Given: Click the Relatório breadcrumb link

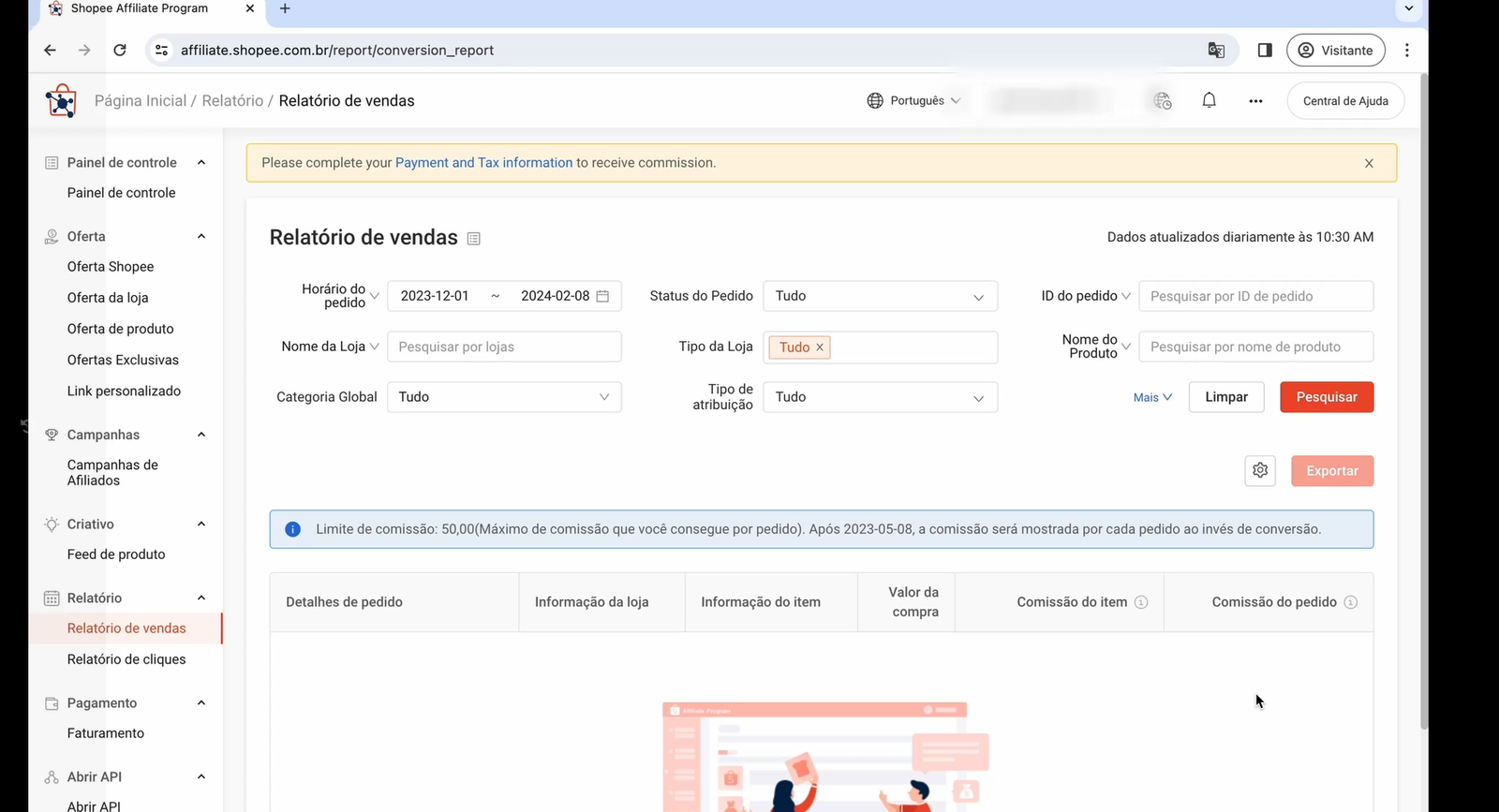Looking at the screenshot, I should [232, 101].
